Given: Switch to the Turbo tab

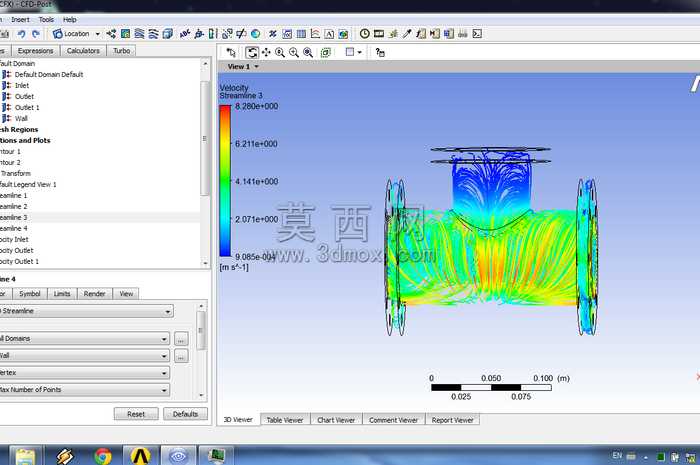Looking at the screenshot, I should [x=121, y=51].
